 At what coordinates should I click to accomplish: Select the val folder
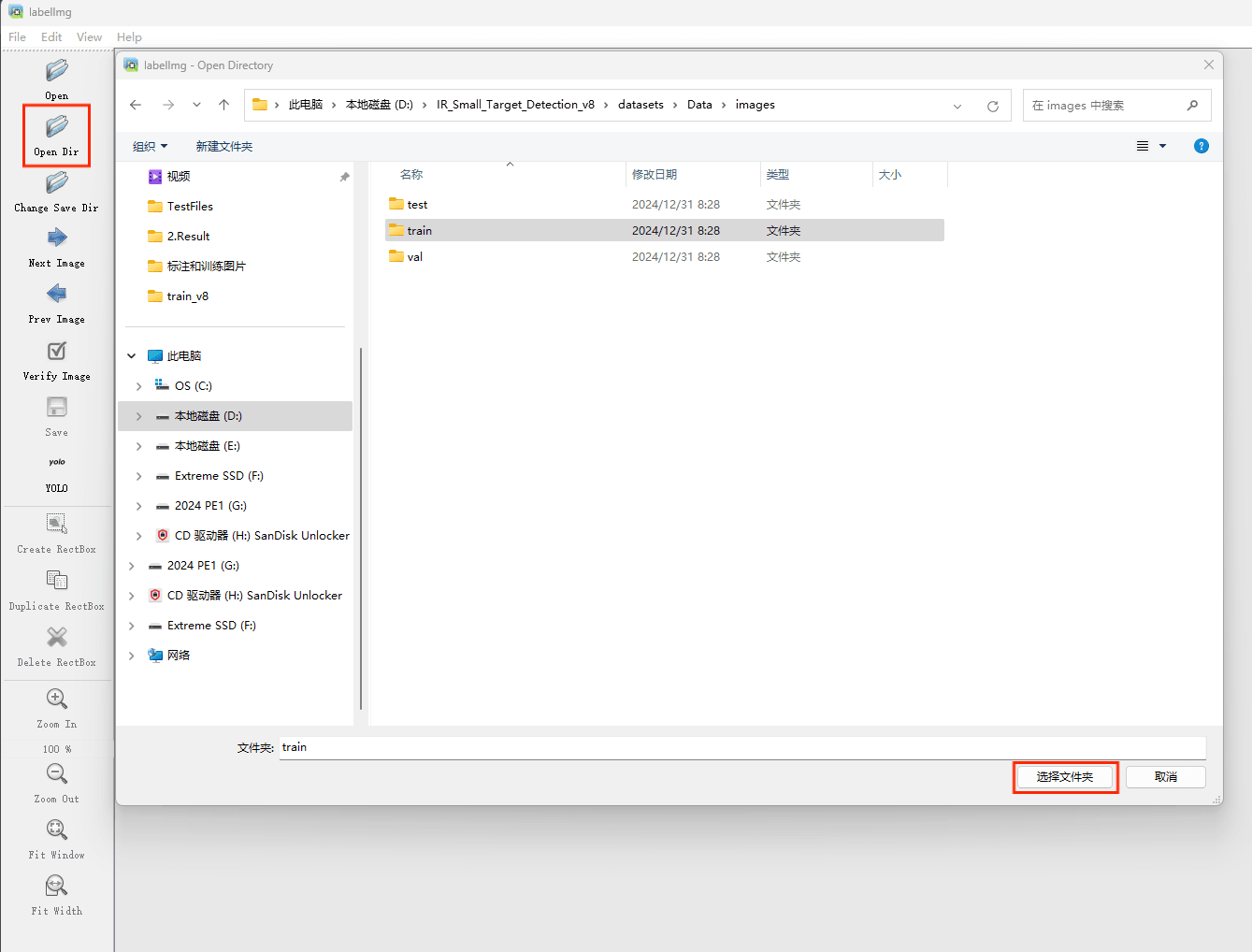click(415, 257)
